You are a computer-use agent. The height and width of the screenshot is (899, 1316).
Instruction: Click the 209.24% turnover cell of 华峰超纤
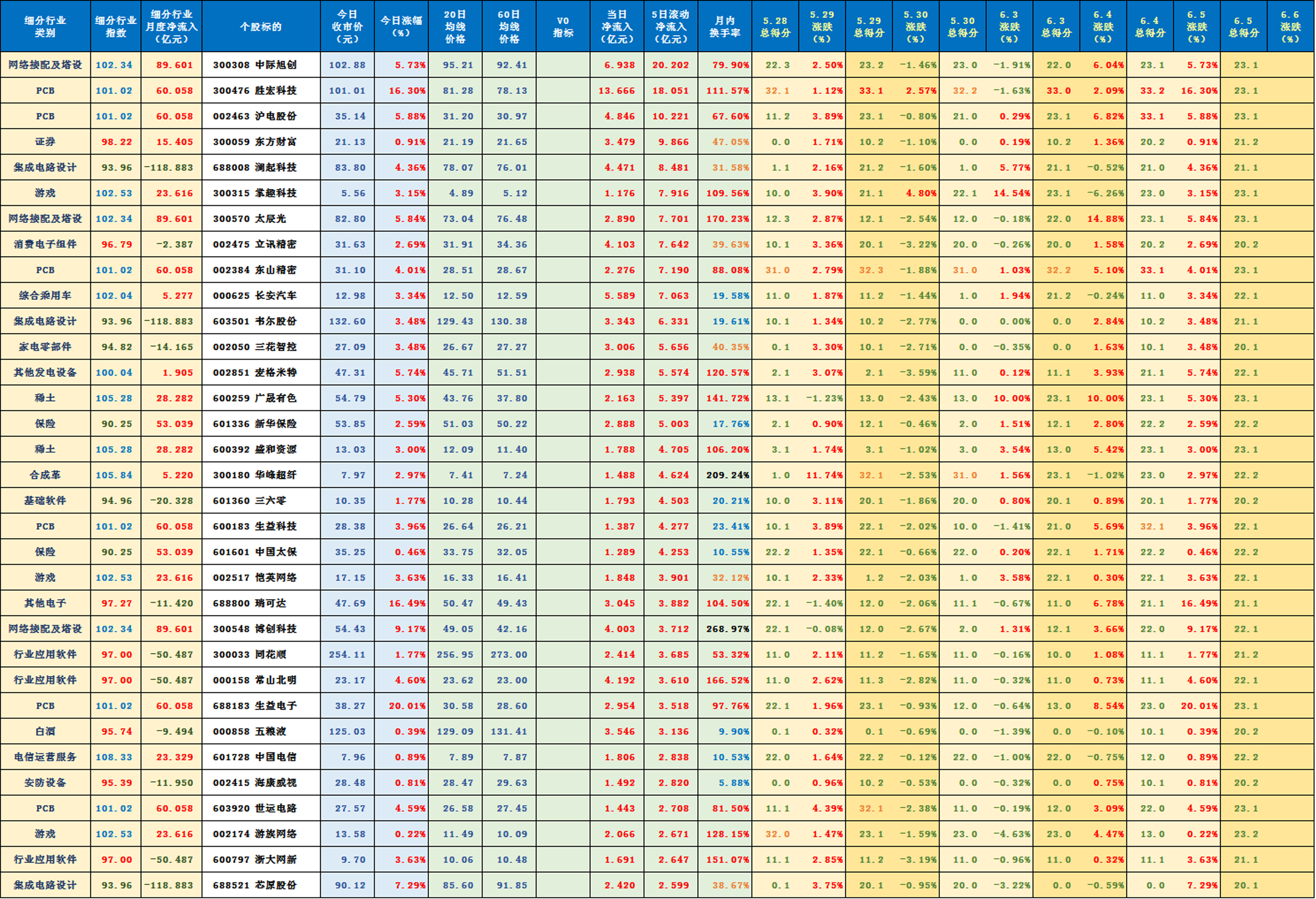pyautogui.click(x=726, y=475)
